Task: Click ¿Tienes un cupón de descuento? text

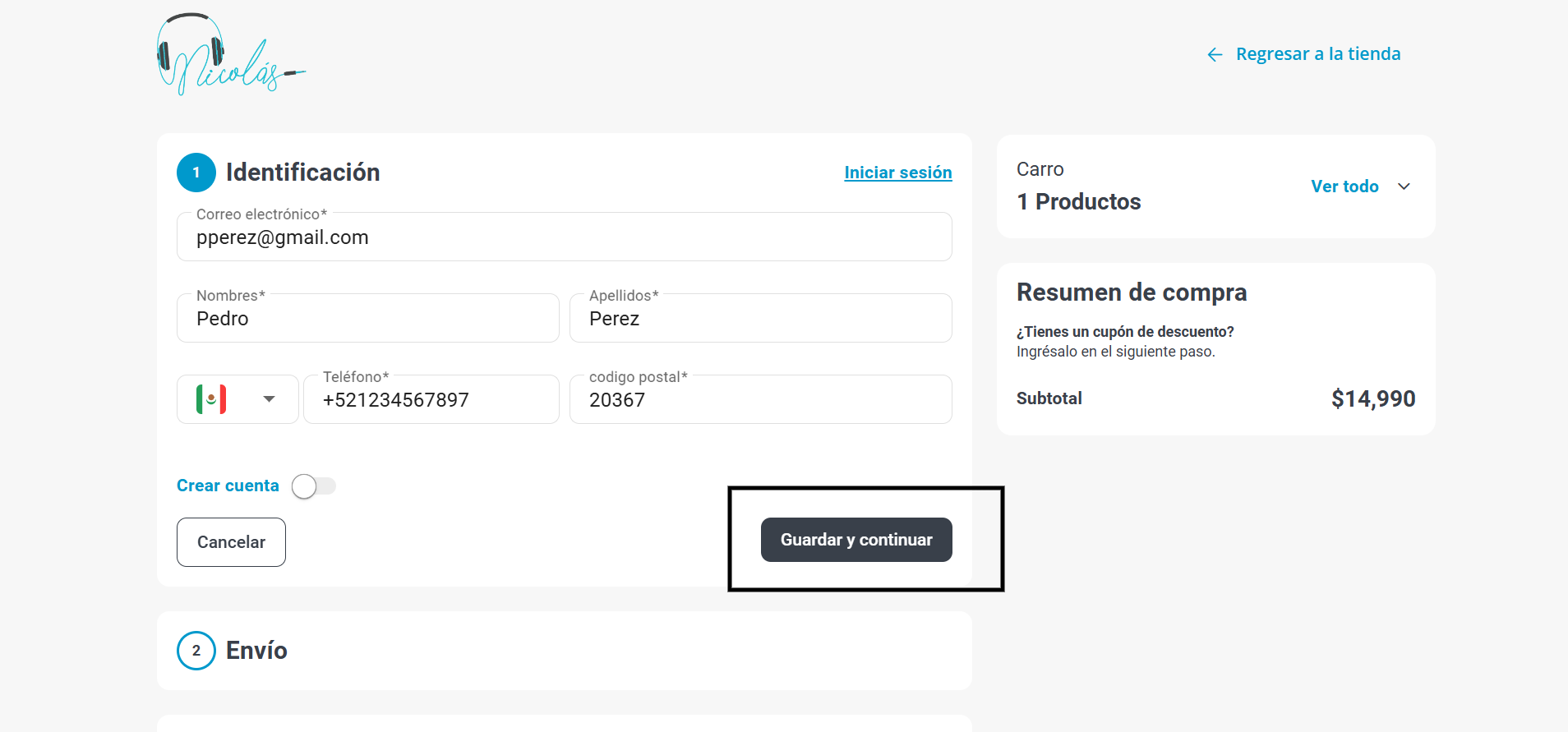Action: click(1125, 332)
